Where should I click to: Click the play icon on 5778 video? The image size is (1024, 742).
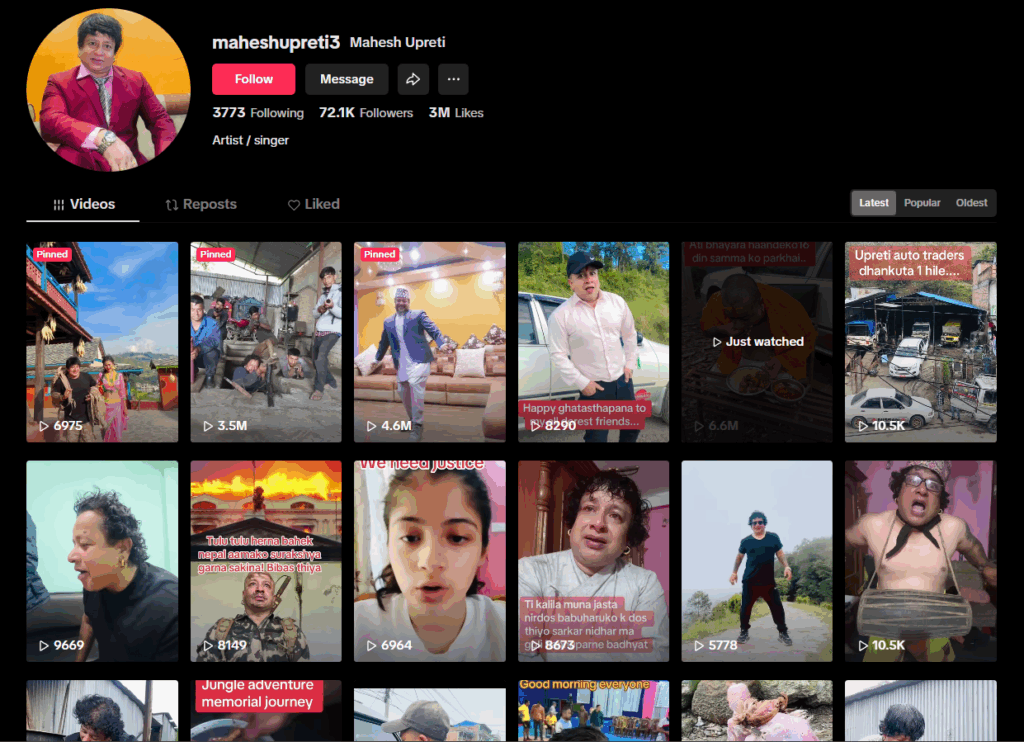coord(699,645)
